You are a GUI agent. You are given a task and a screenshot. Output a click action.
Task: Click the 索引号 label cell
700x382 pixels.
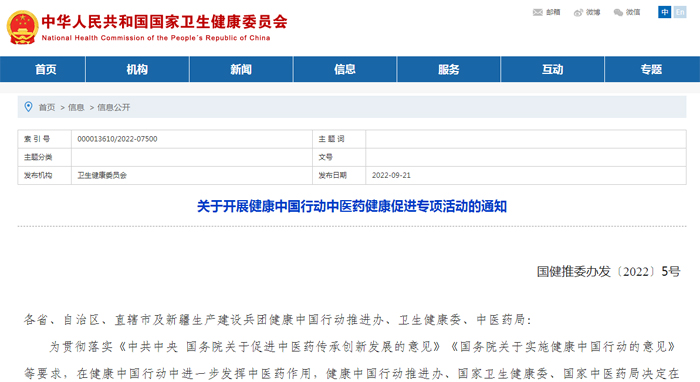[x=45, y=139]
